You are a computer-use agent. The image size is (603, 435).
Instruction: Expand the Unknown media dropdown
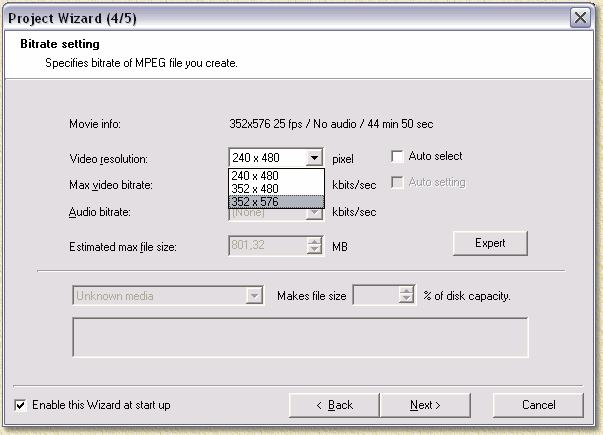coord(254,296)
